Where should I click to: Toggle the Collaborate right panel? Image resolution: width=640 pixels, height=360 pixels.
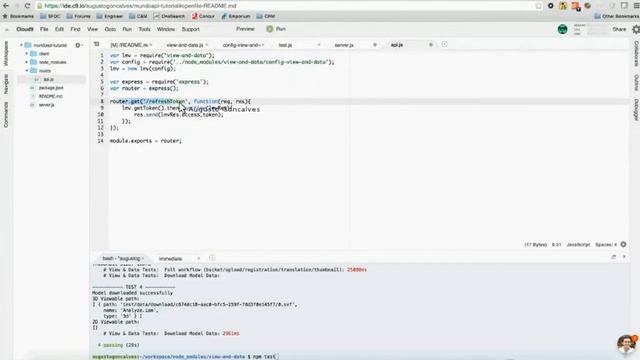[x=636, y=53]
